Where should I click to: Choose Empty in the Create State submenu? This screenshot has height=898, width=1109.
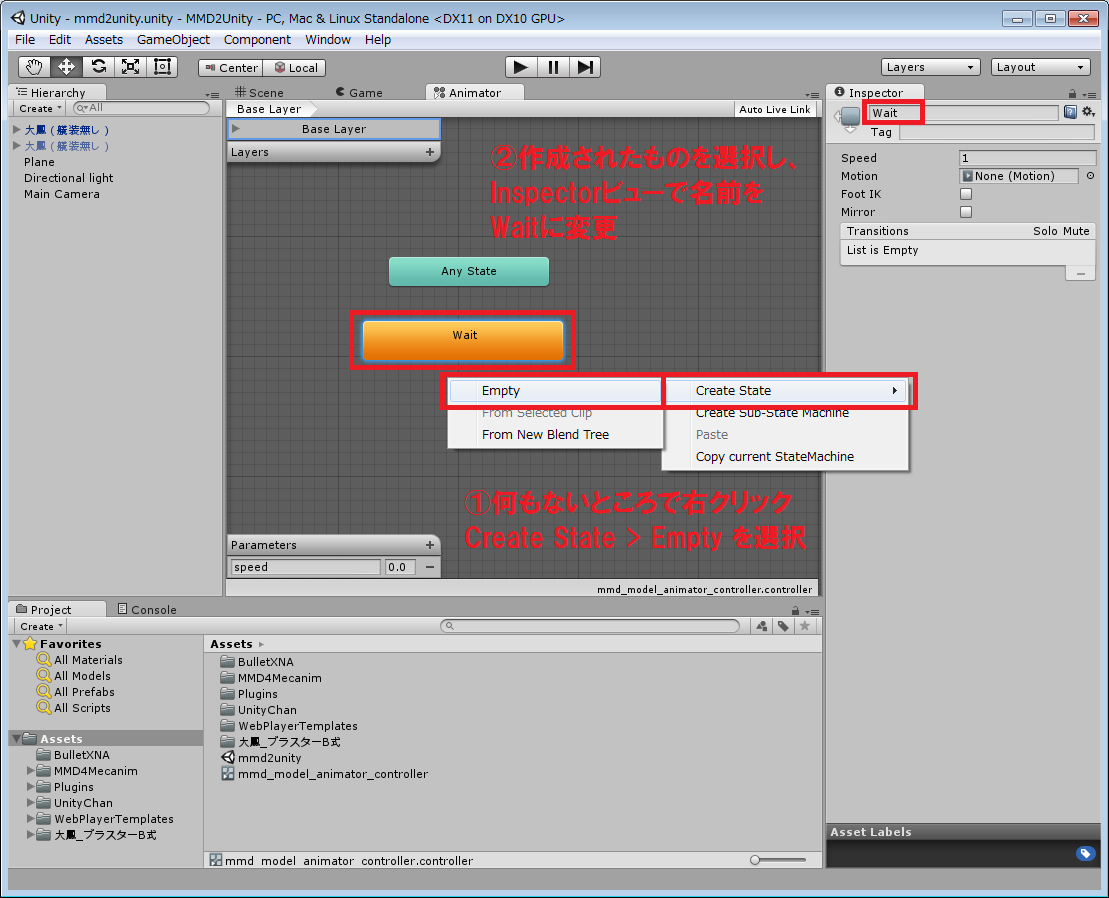555,391
